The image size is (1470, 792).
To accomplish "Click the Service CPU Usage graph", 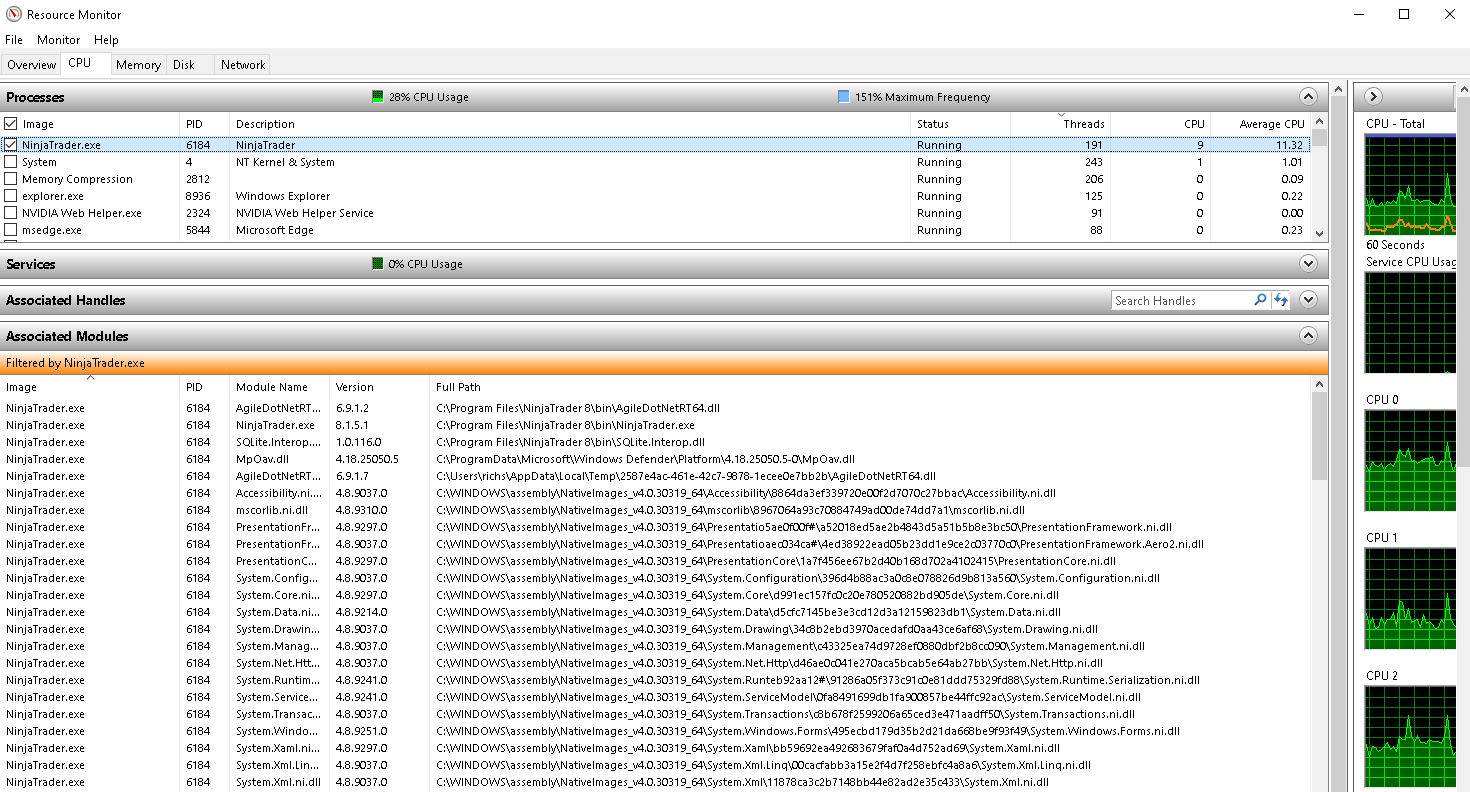I will 1411,322.
